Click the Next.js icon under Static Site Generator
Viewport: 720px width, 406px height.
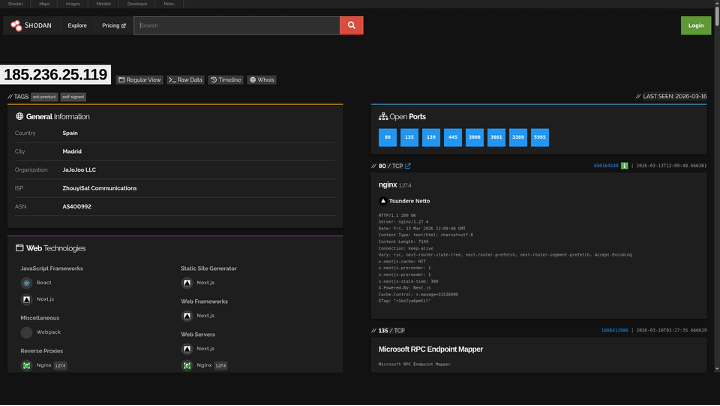pyautogui.click(x=187, y=283)
